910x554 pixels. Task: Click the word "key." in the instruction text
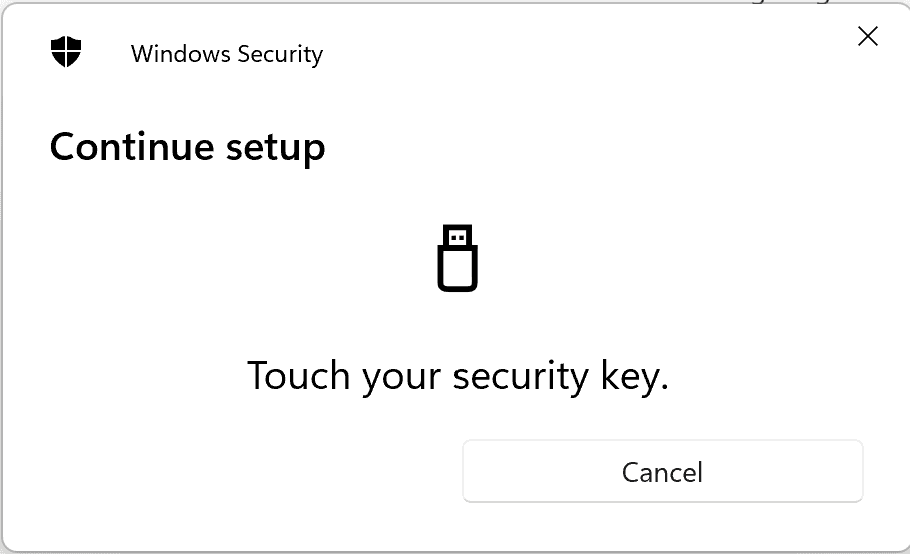634,377
